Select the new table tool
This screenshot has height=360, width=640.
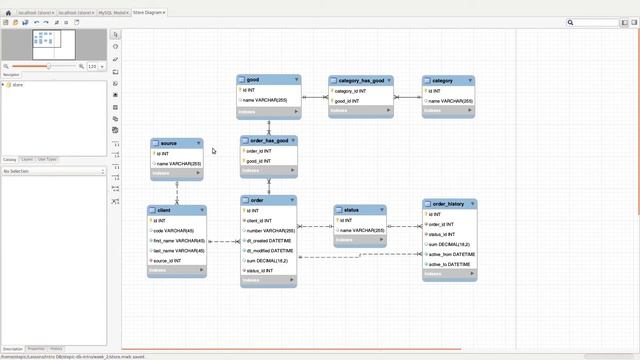pos(116,107)
